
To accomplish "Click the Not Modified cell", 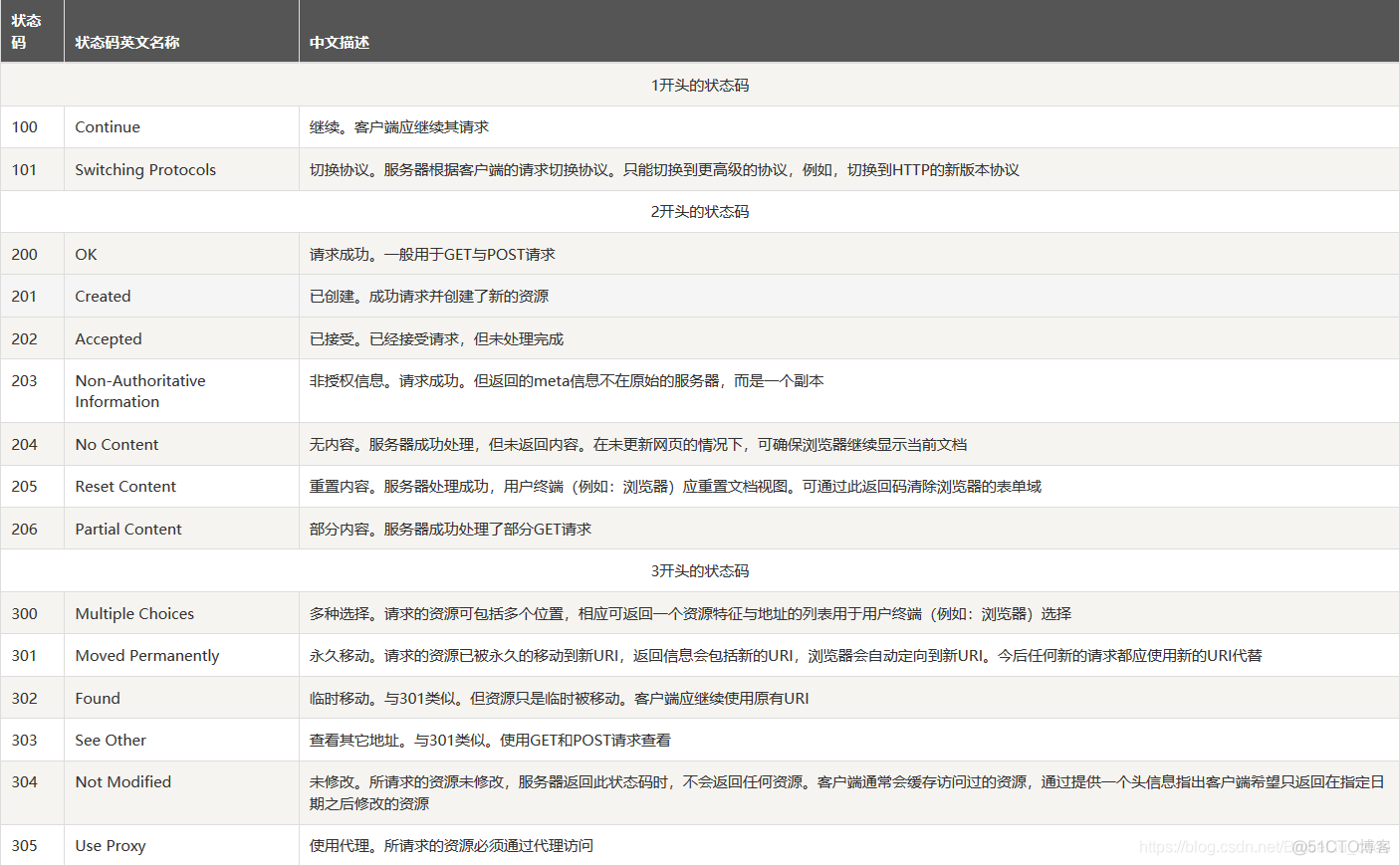I will click(x=181, y=793).
